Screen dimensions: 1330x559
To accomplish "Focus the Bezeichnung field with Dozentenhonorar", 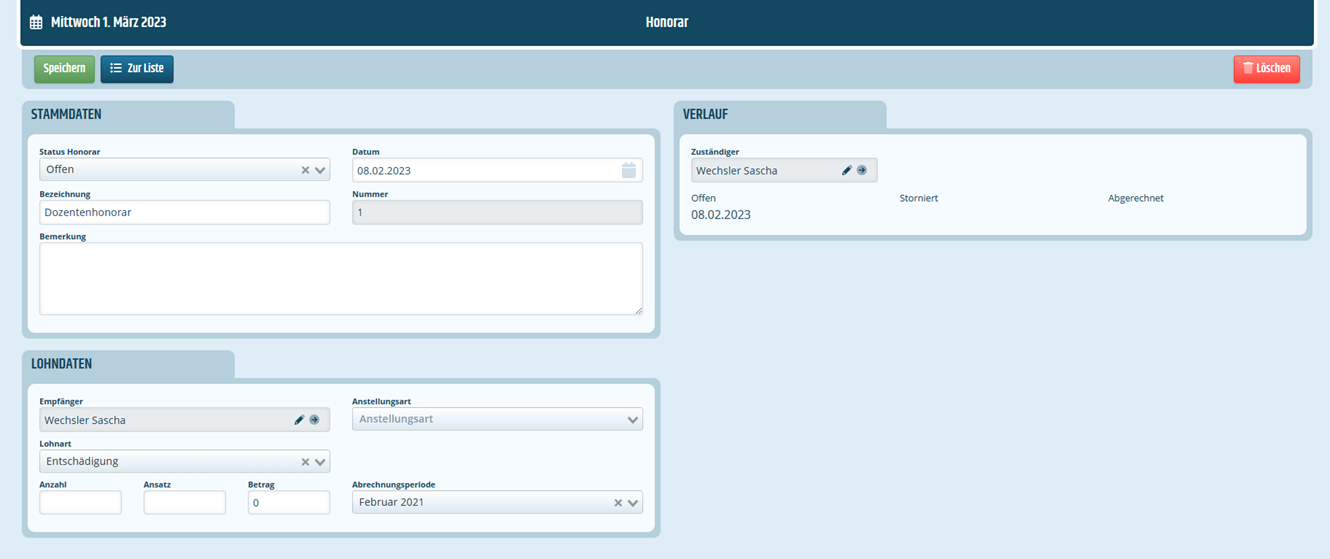I will (x=185, y=212).
